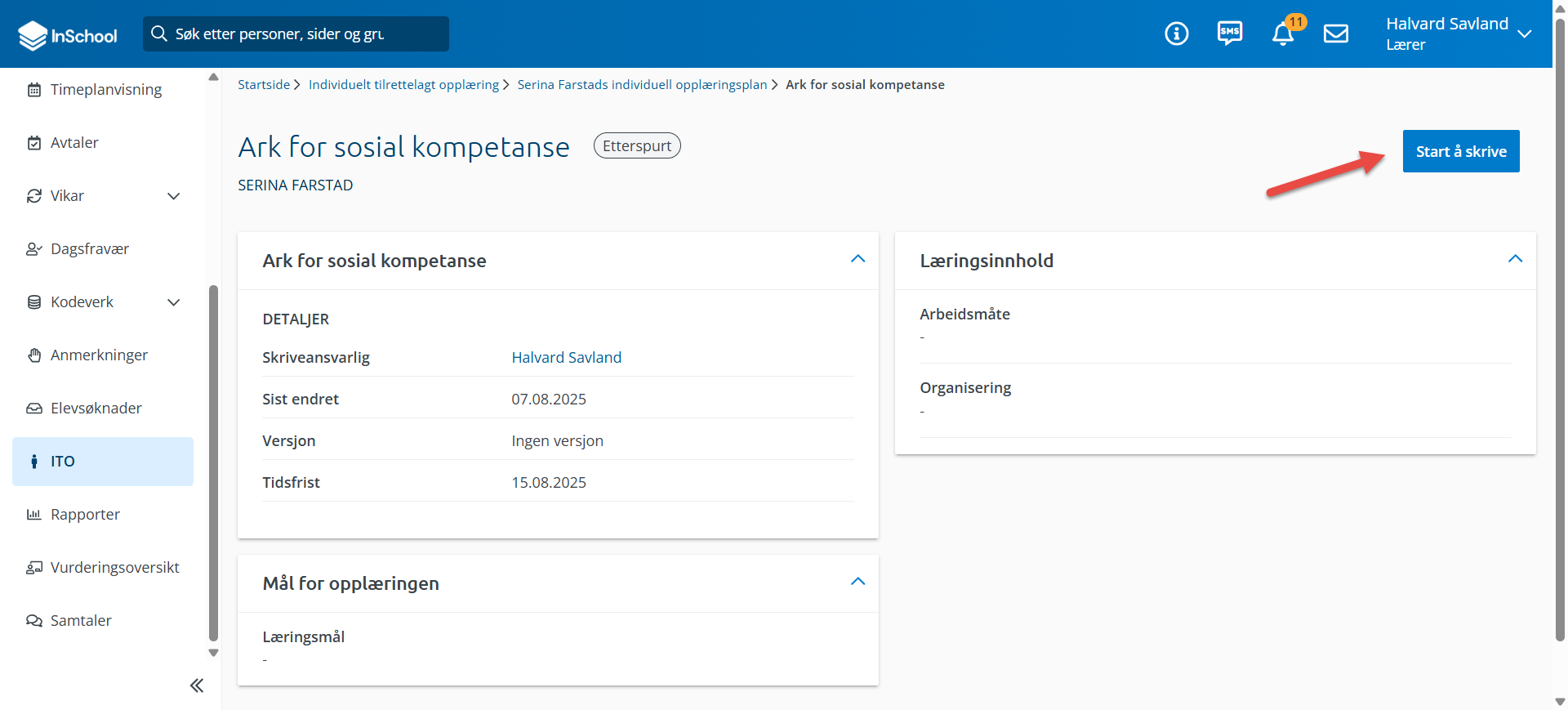Screen dimensions: 1568x710
Task: Open Rapporter in the sidebar
Action: pyautogui.click(x=103, y=515)
